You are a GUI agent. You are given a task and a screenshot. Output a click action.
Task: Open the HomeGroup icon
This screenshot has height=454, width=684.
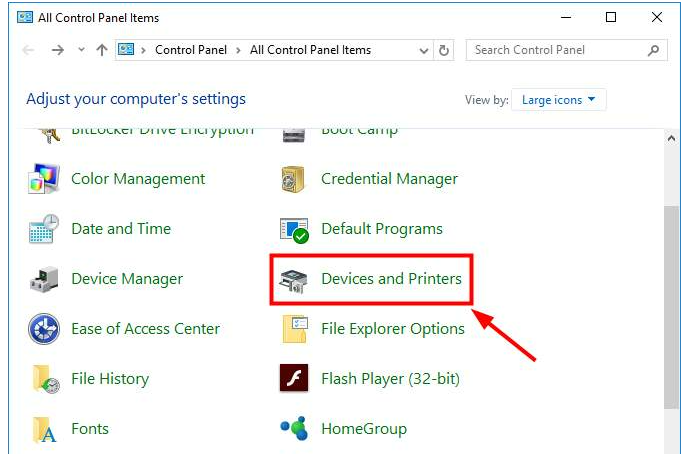coord(294,429)
